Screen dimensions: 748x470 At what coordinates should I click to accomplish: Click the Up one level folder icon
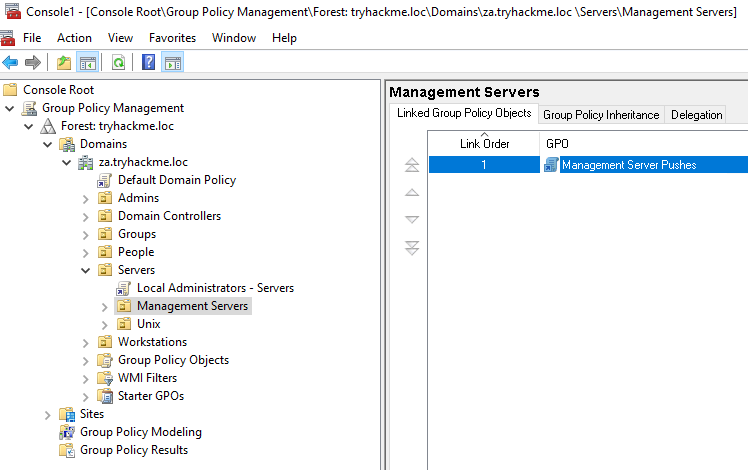(x=64, y=62)
